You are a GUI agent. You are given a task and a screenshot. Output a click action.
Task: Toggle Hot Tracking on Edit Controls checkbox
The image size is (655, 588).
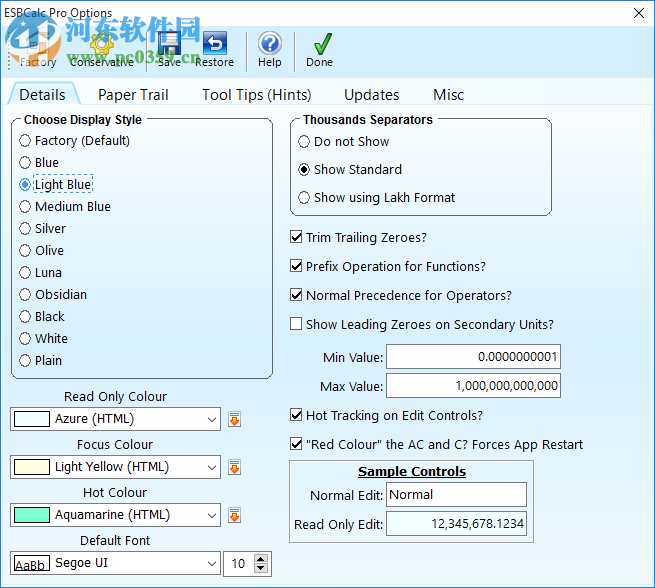click(x=296, y=415)
